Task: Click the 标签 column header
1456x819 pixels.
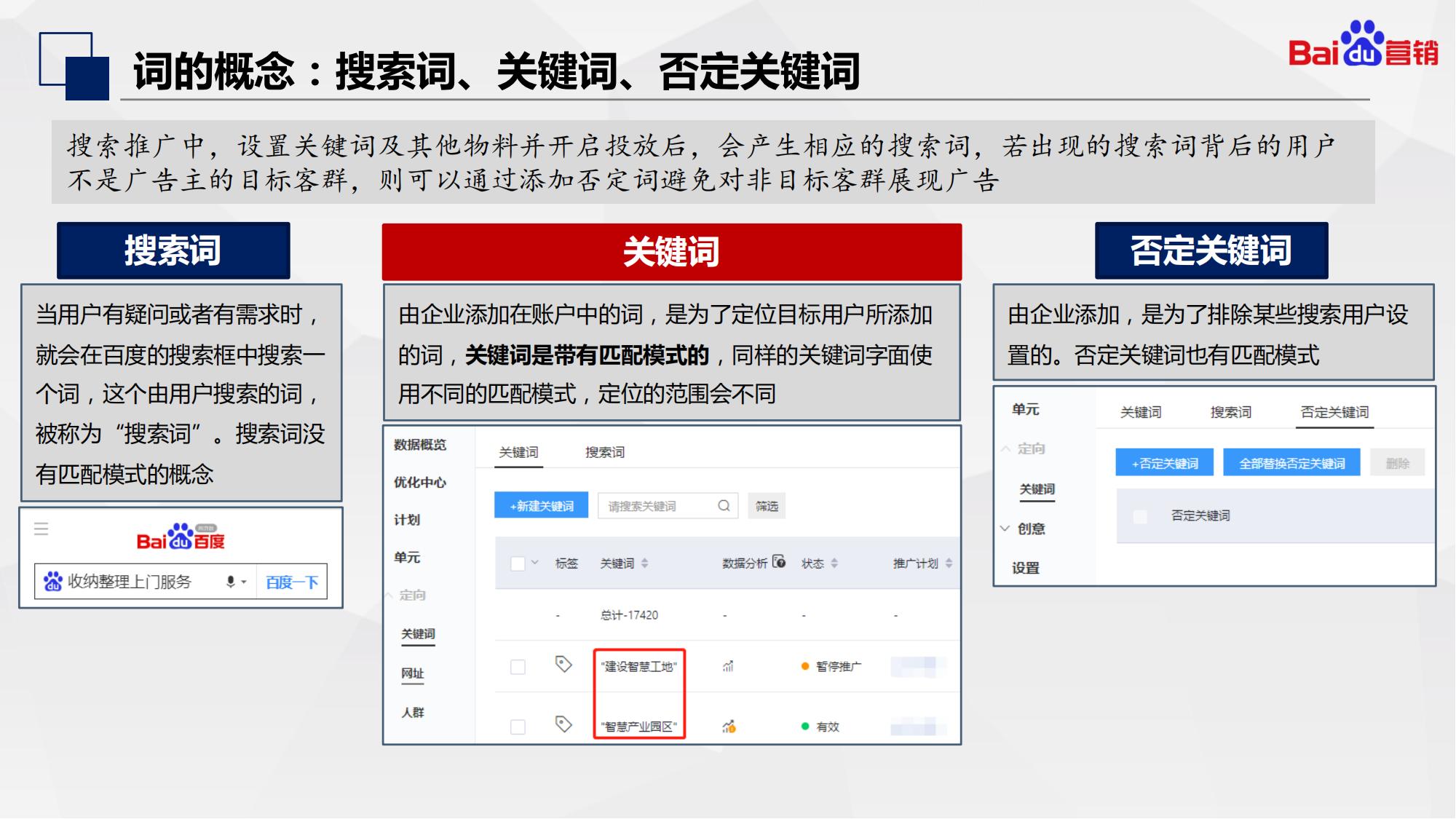Action: 566,563
